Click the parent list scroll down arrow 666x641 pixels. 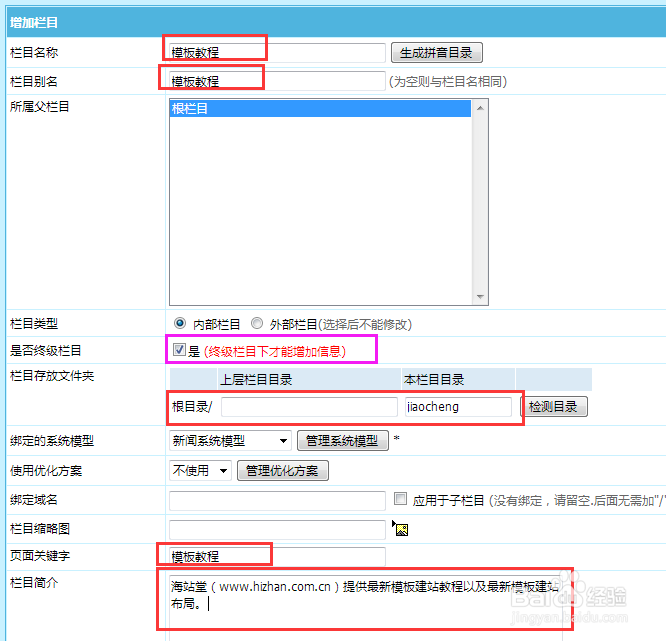(480, 296)
